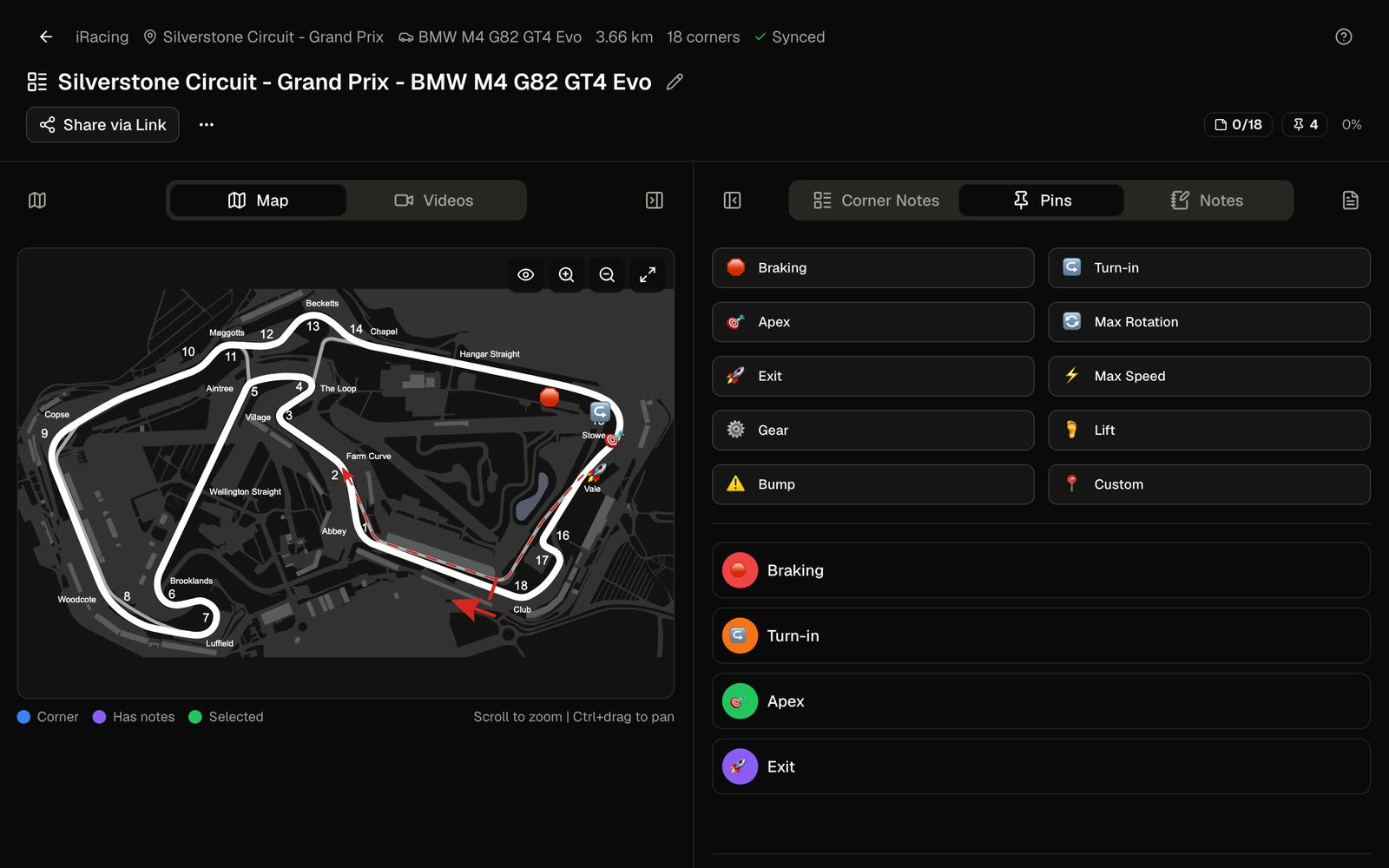Pick the Gear pin button
The image size is (1389, 868).
point(872,431)
